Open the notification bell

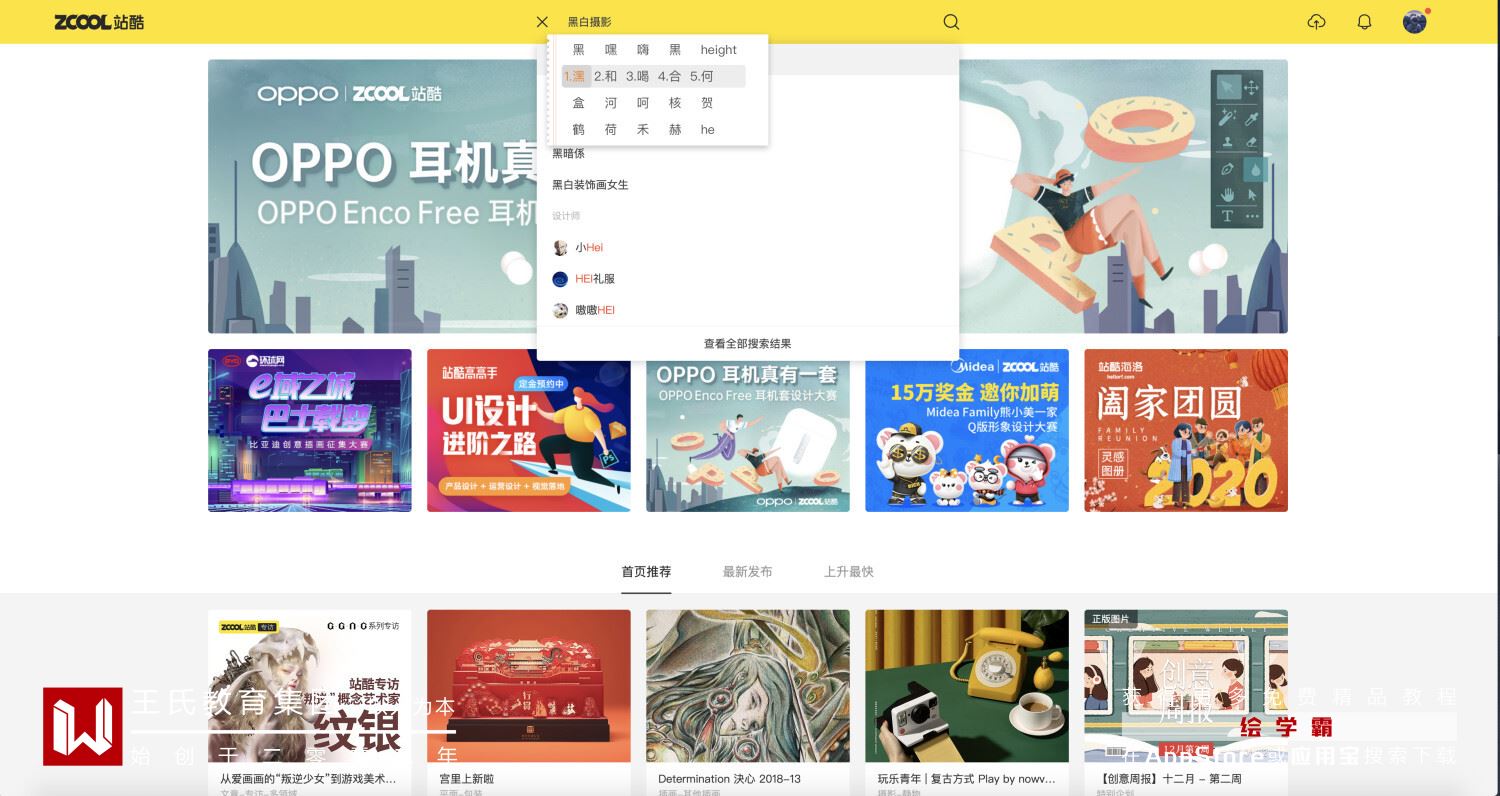(x=1364, y=21)
